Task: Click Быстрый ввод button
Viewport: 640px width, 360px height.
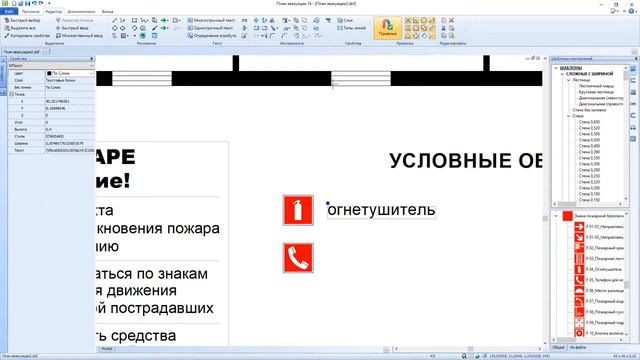Action: click(x=72, y=28)
